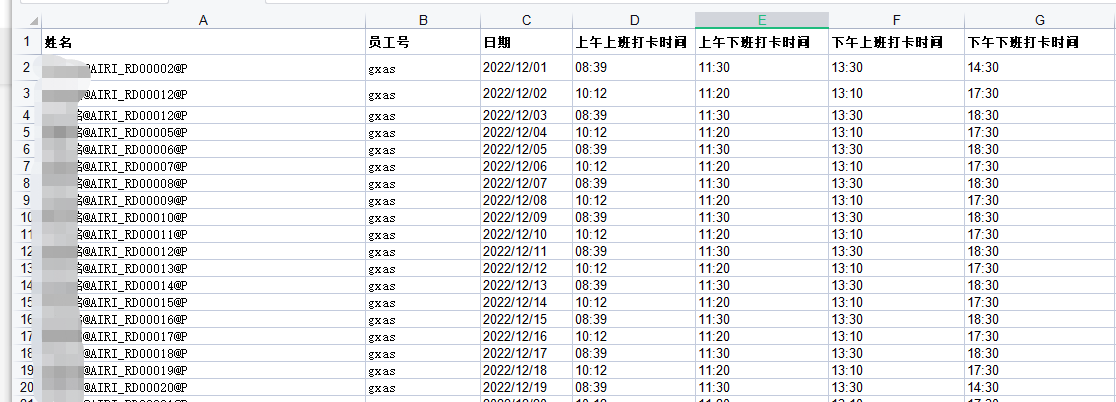Click the 日期 header cell
This screenshot has width=1116, height=402.
(527, 42)
